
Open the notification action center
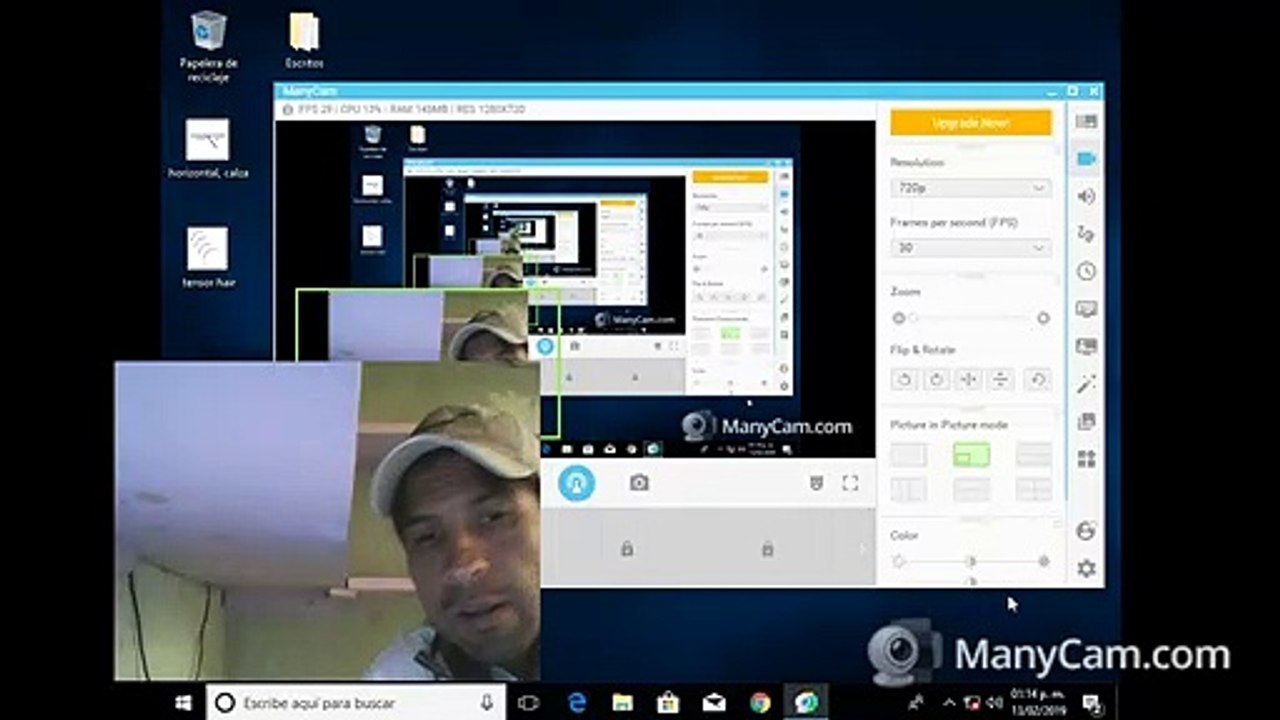[1092, 703]
